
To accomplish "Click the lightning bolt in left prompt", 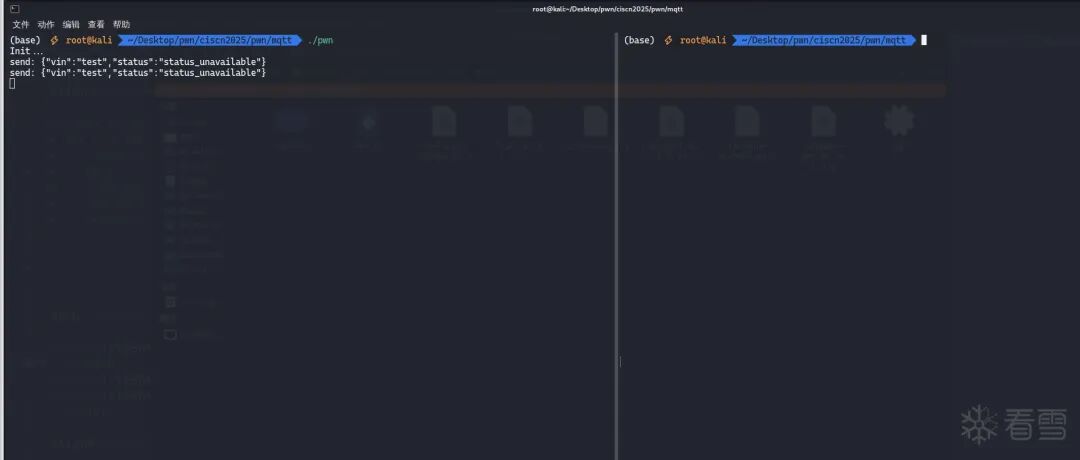I will coord(54,41).
